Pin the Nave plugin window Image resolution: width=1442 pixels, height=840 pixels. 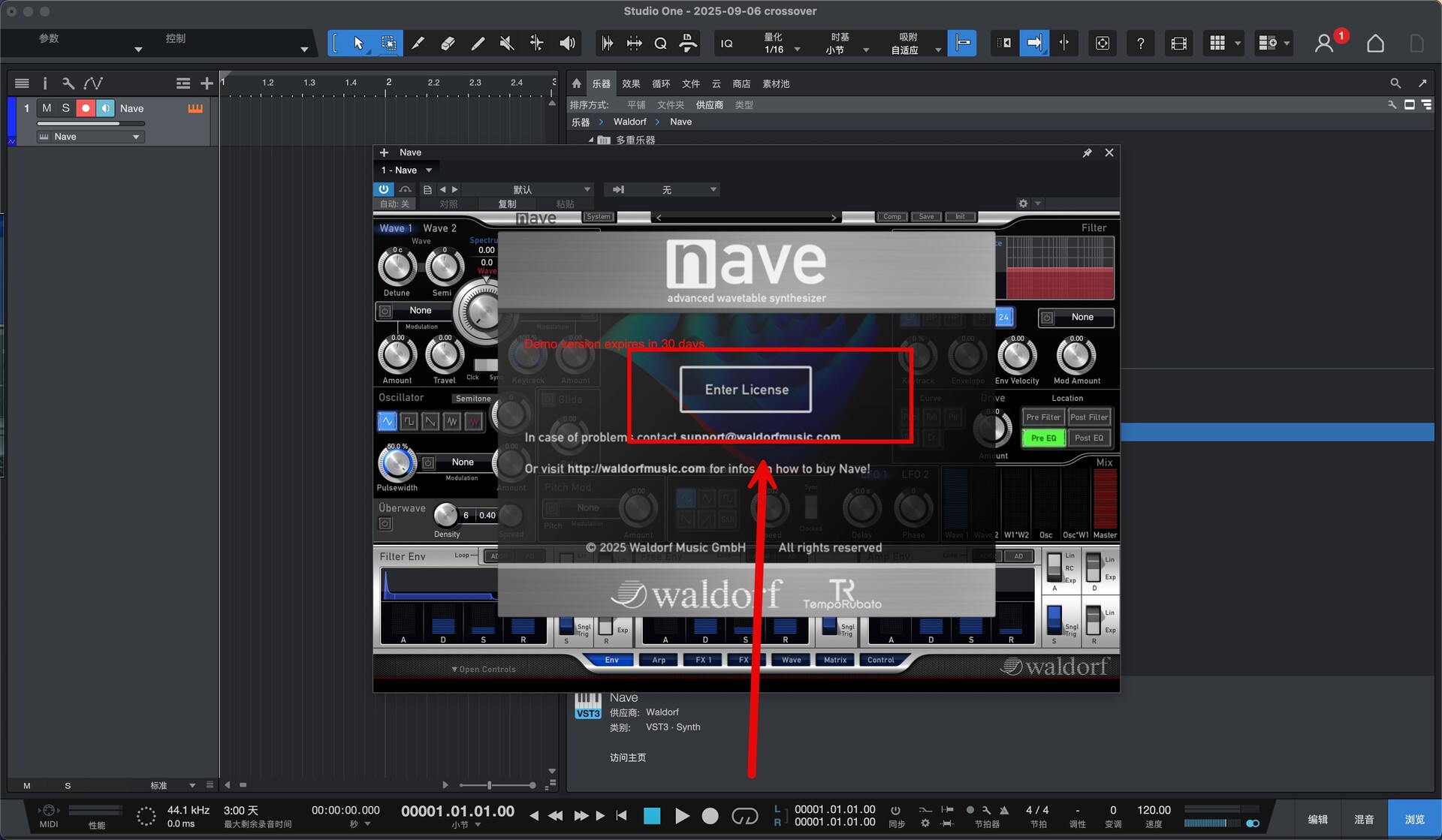[x=1086, y=152]
